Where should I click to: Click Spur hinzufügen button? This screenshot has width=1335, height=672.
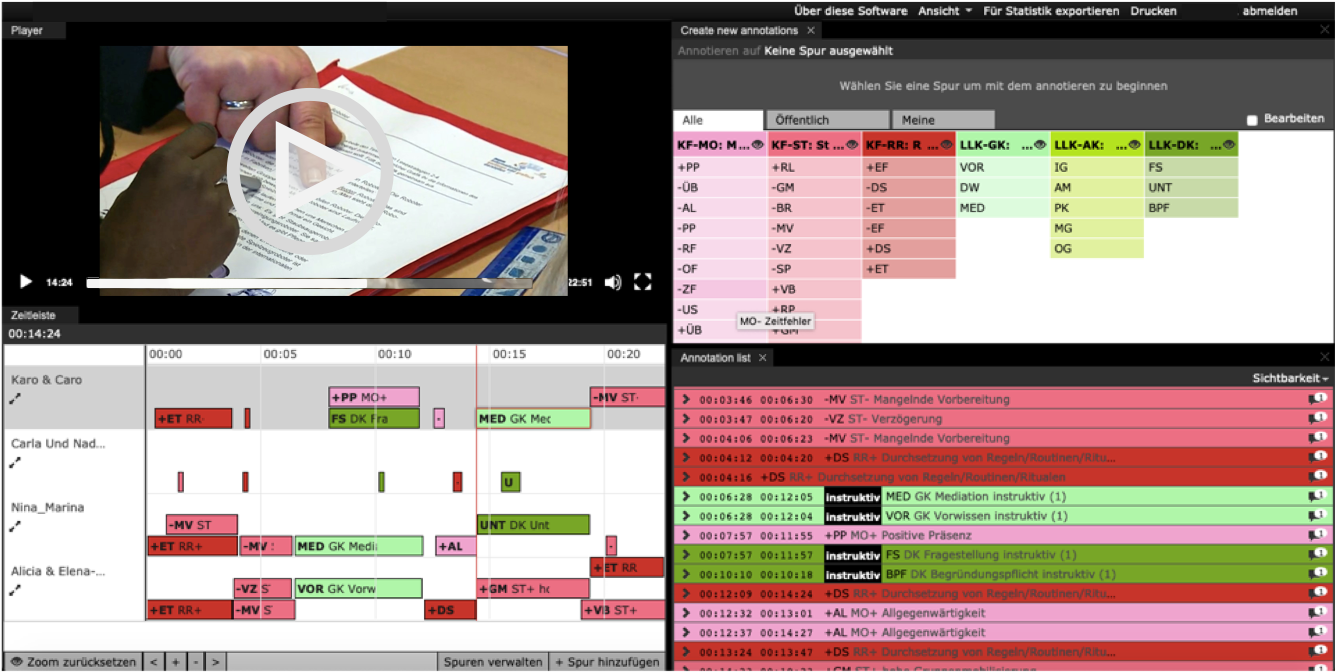click(607, 662)
